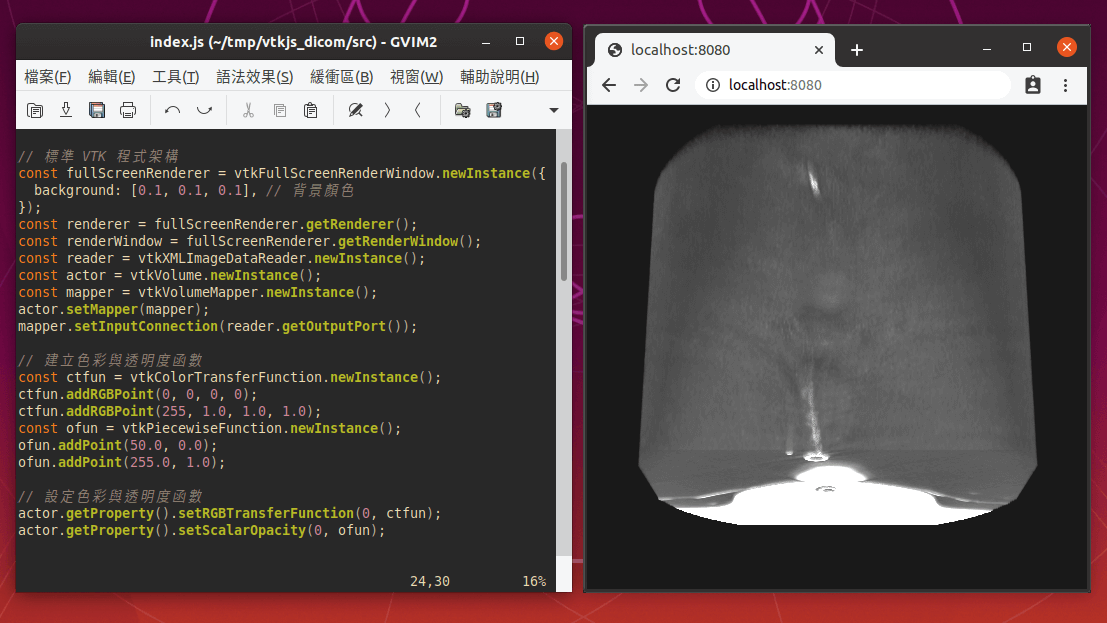Viewport: 1107px width, 623px height.
Task: Click the Print icon in GVim toolbar
Action: point(128,110)
